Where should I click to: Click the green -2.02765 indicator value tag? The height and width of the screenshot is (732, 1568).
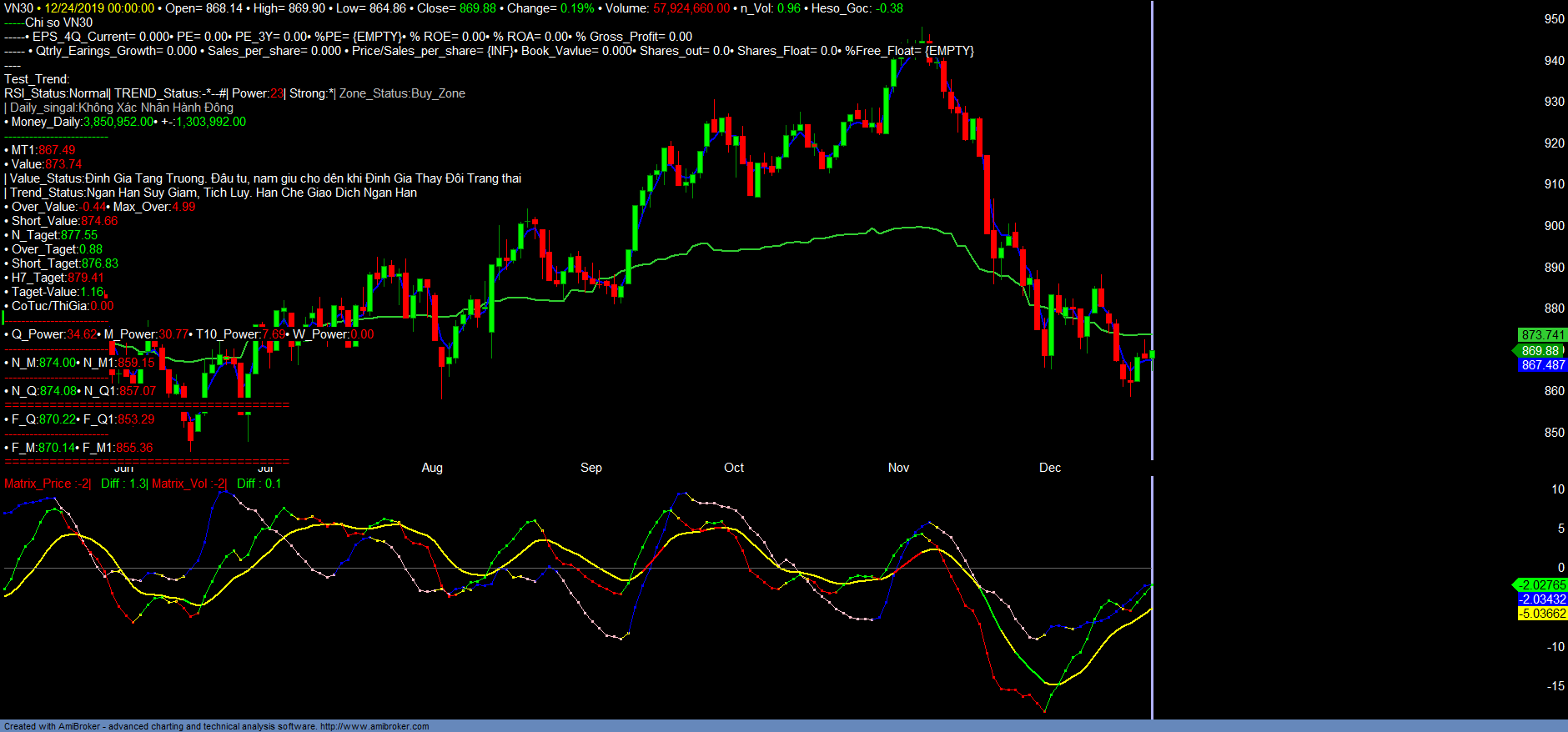tap(1542, 585)
